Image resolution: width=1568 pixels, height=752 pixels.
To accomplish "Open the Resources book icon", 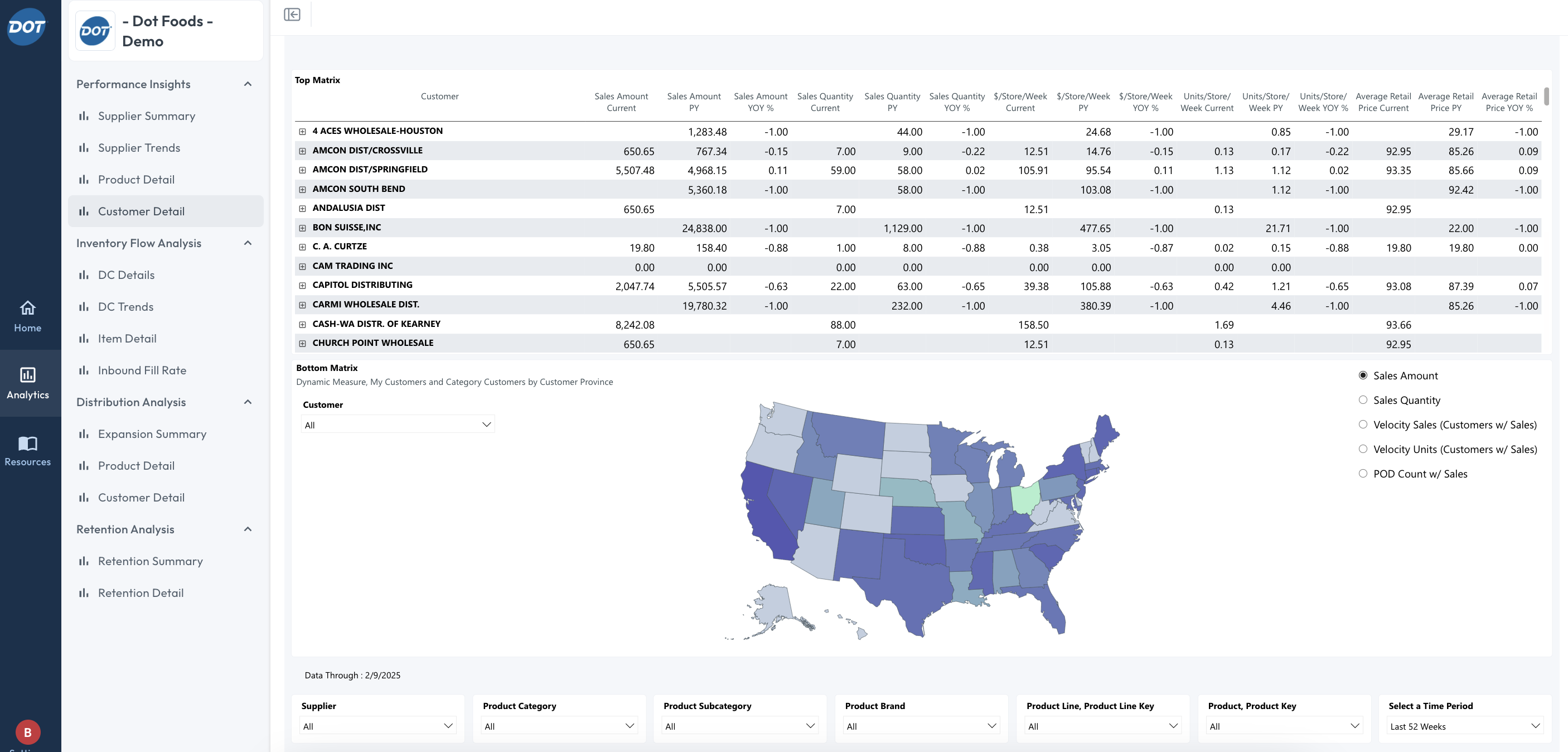I will (x=27, y=443).
